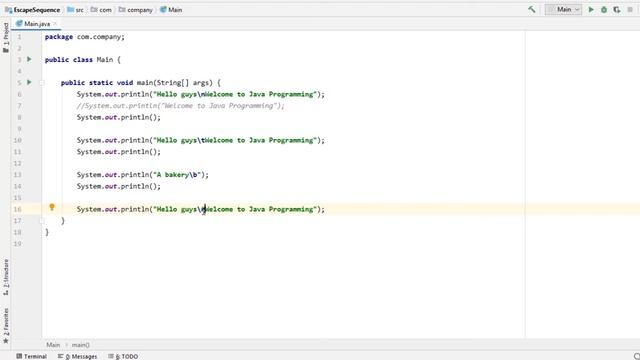This screenshot has width=640, height=360.
Task: Open the TODO tool window
Action: point(123,356)
